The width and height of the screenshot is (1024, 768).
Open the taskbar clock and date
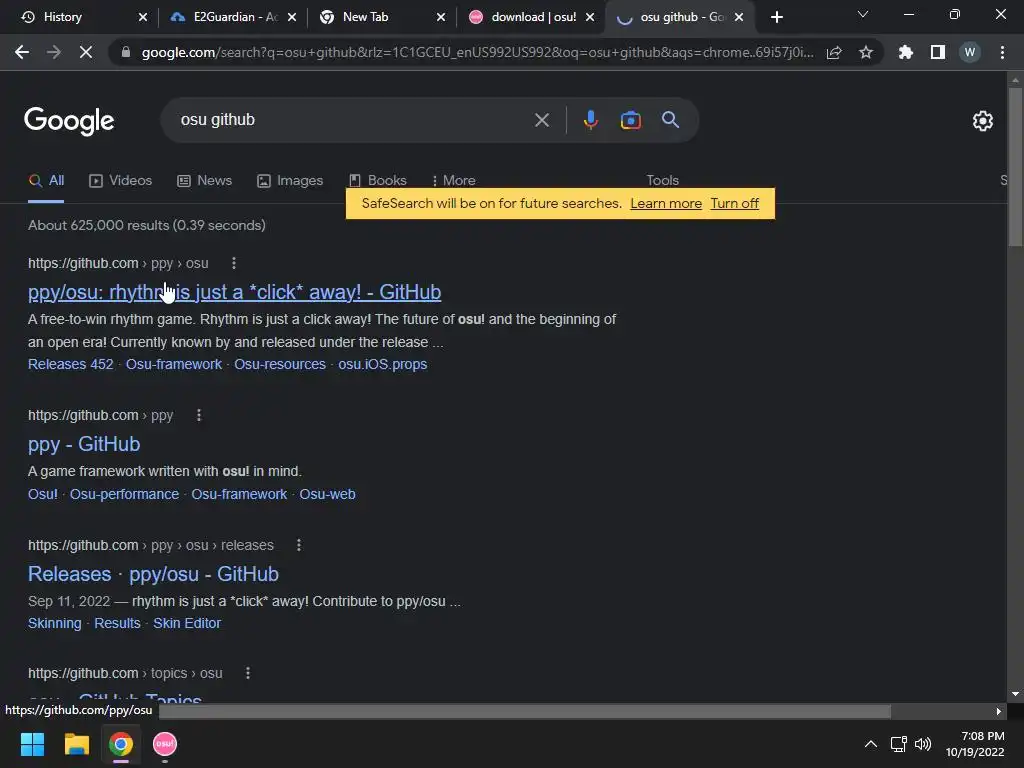pyautogui.click(x=975, y=744)
